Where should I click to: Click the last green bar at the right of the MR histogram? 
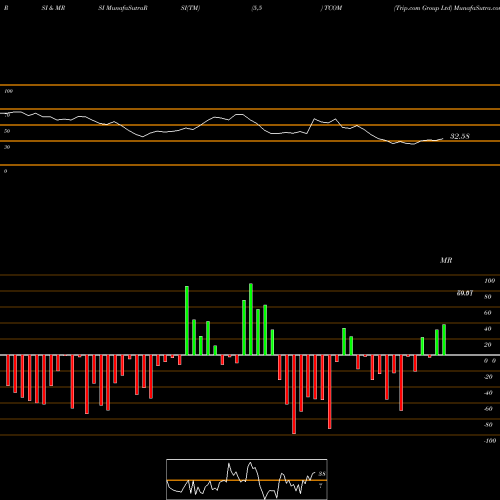pos(444,339)
